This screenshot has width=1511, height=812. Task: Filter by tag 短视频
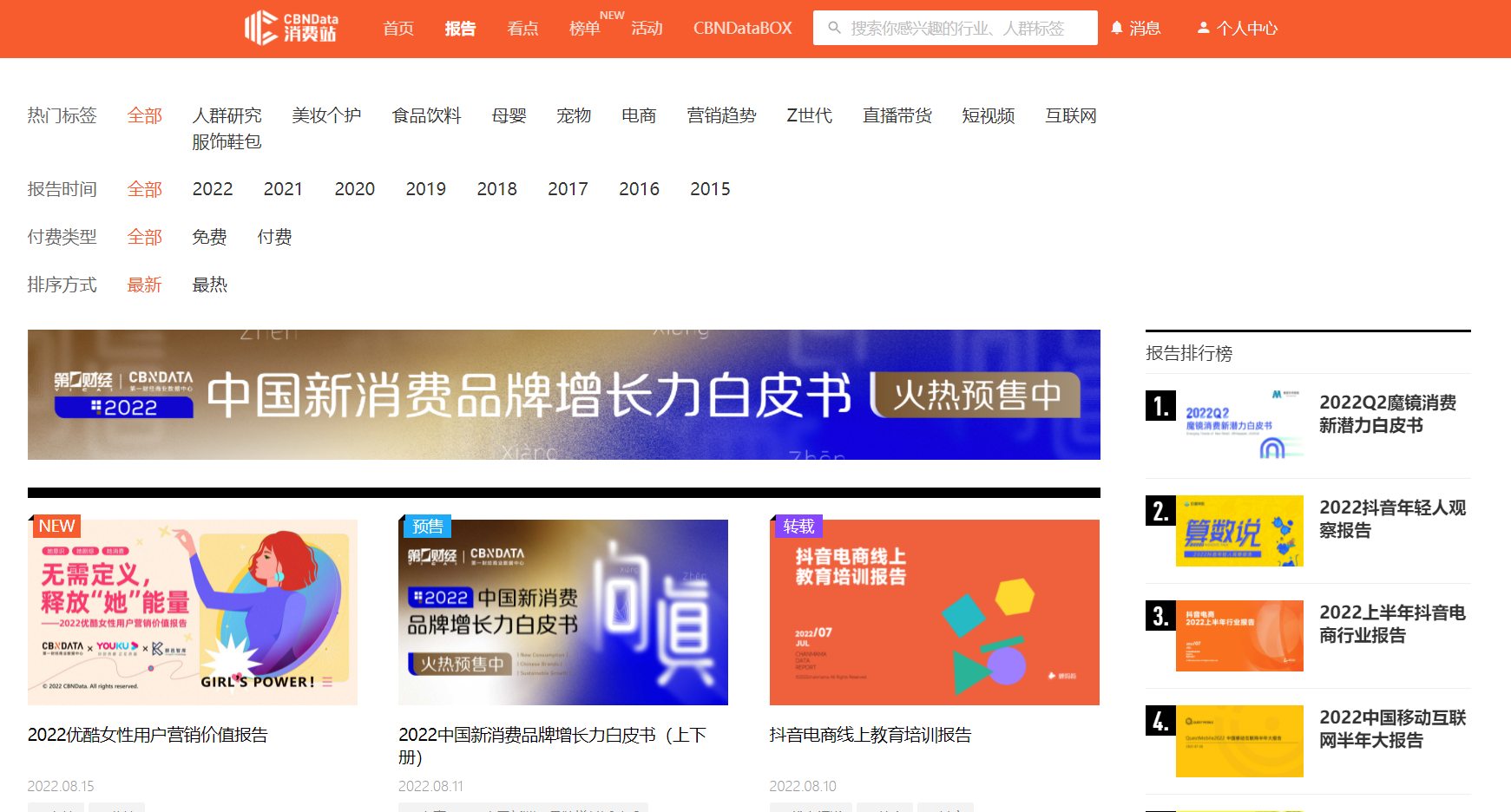[x=989, y=115]
